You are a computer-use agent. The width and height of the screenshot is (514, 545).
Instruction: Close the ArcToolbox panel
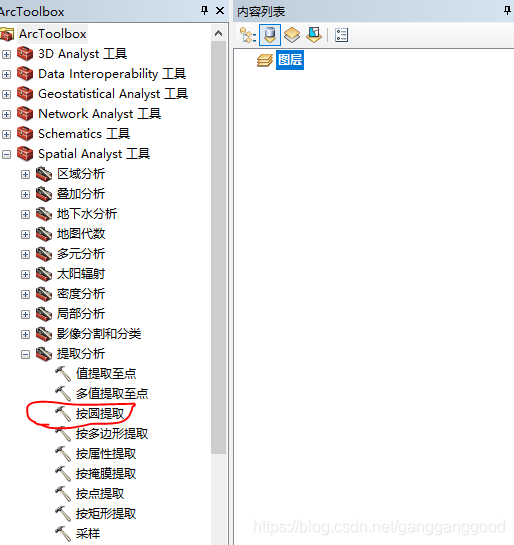220,11
